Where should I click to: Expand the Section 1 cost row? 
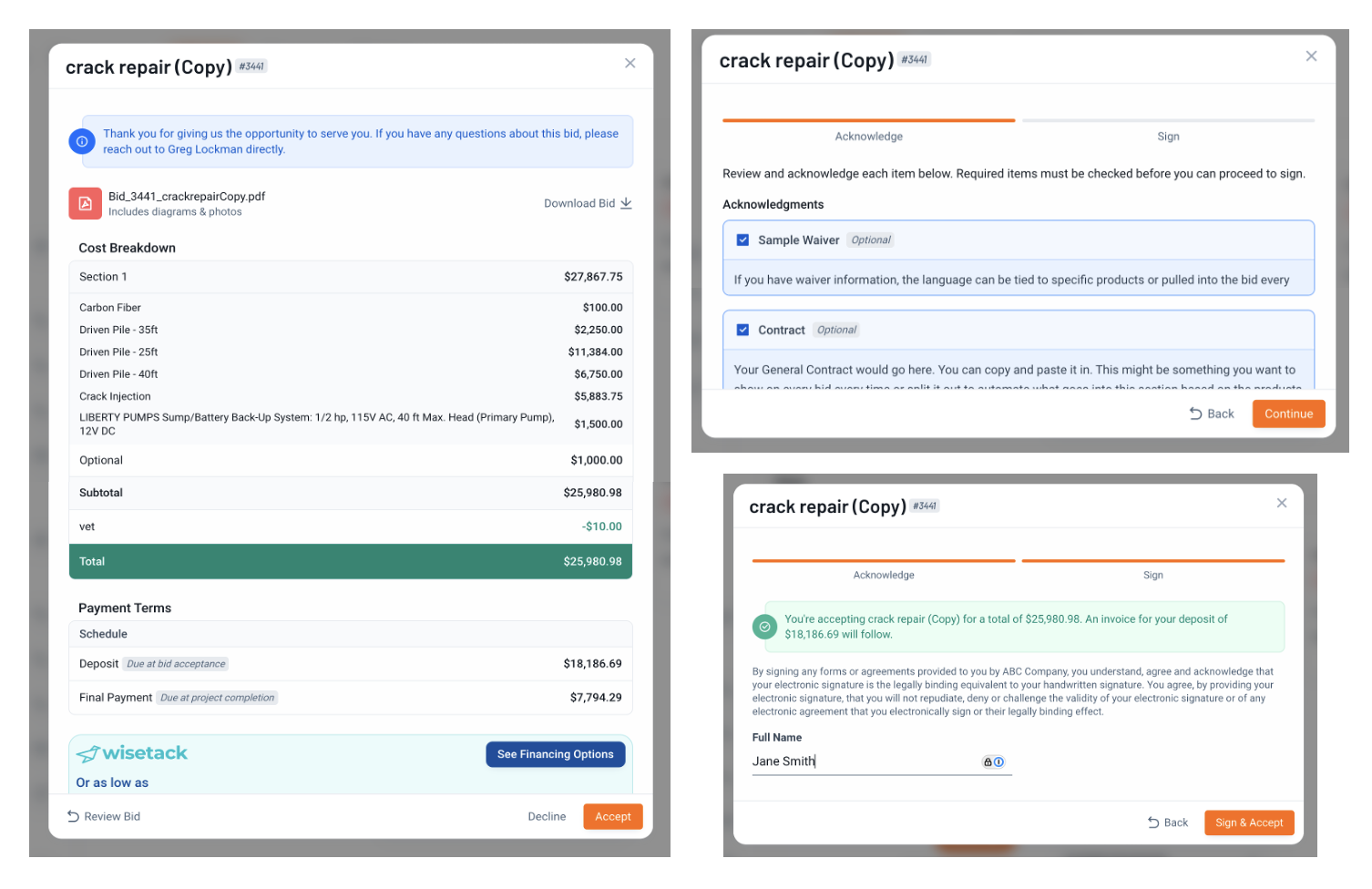(x=351, y=277)
